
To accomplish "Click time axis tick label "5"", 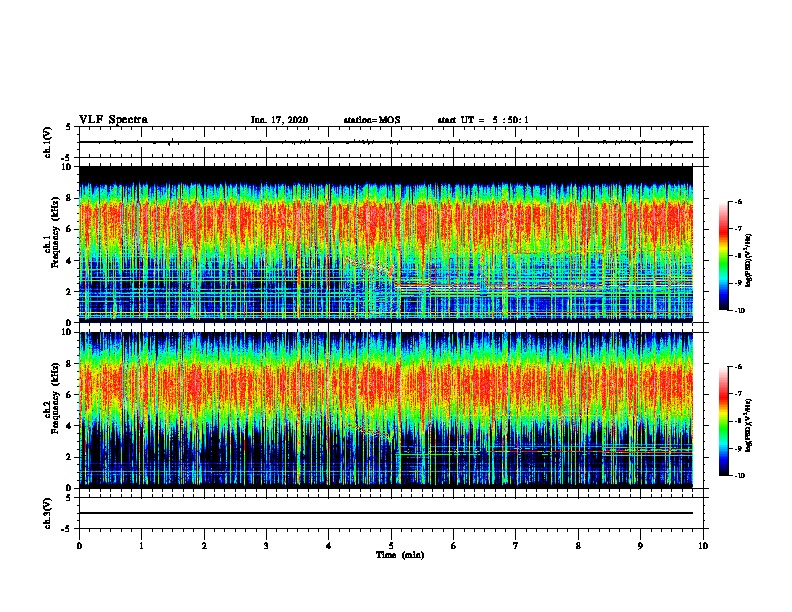I will pos(391,546).
